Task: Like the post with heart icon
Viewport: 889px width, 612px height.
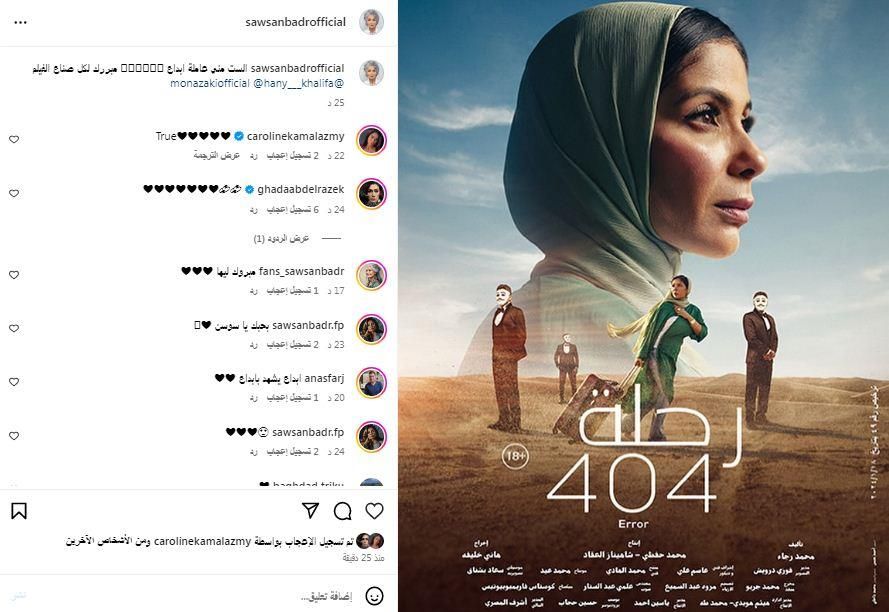Action: (374, 511)
